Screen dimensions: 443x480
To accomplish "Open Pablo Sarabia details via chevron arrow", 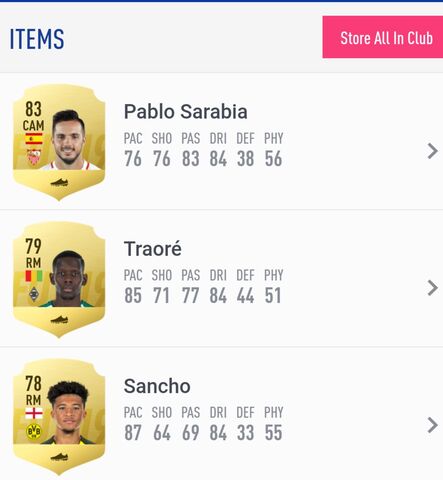I will point(432,151).
